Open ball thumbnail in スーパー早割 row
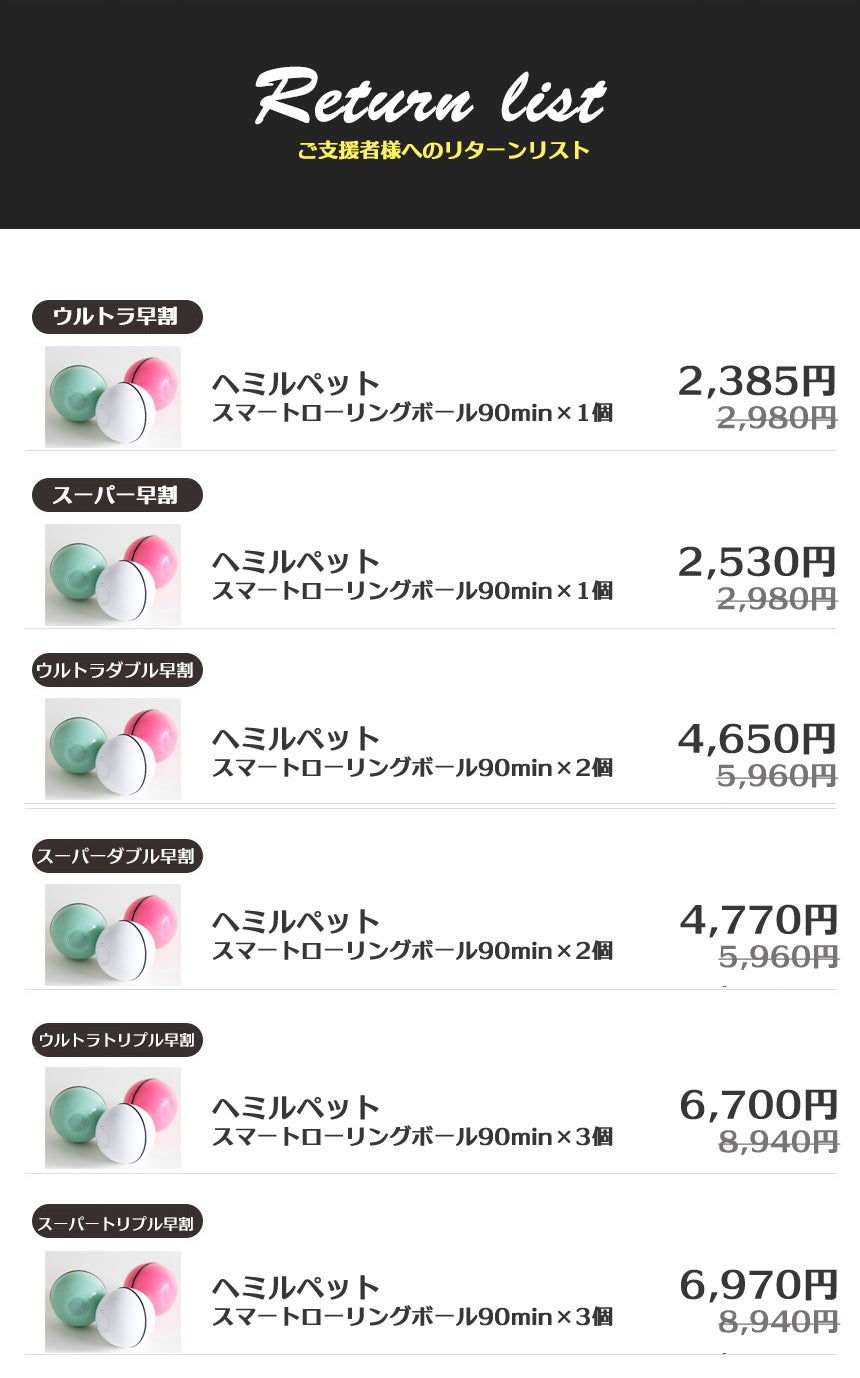This screenshot has height=1378, width=860. [x=113, y=574]
